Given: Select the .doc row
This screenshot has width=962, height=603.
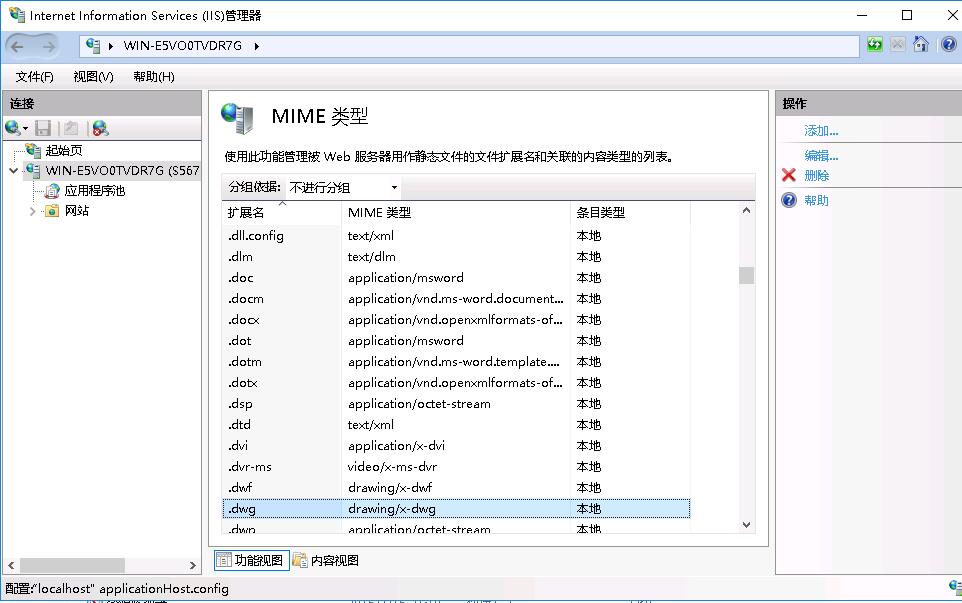Looking at the screenshot, I should click(456, 277).
